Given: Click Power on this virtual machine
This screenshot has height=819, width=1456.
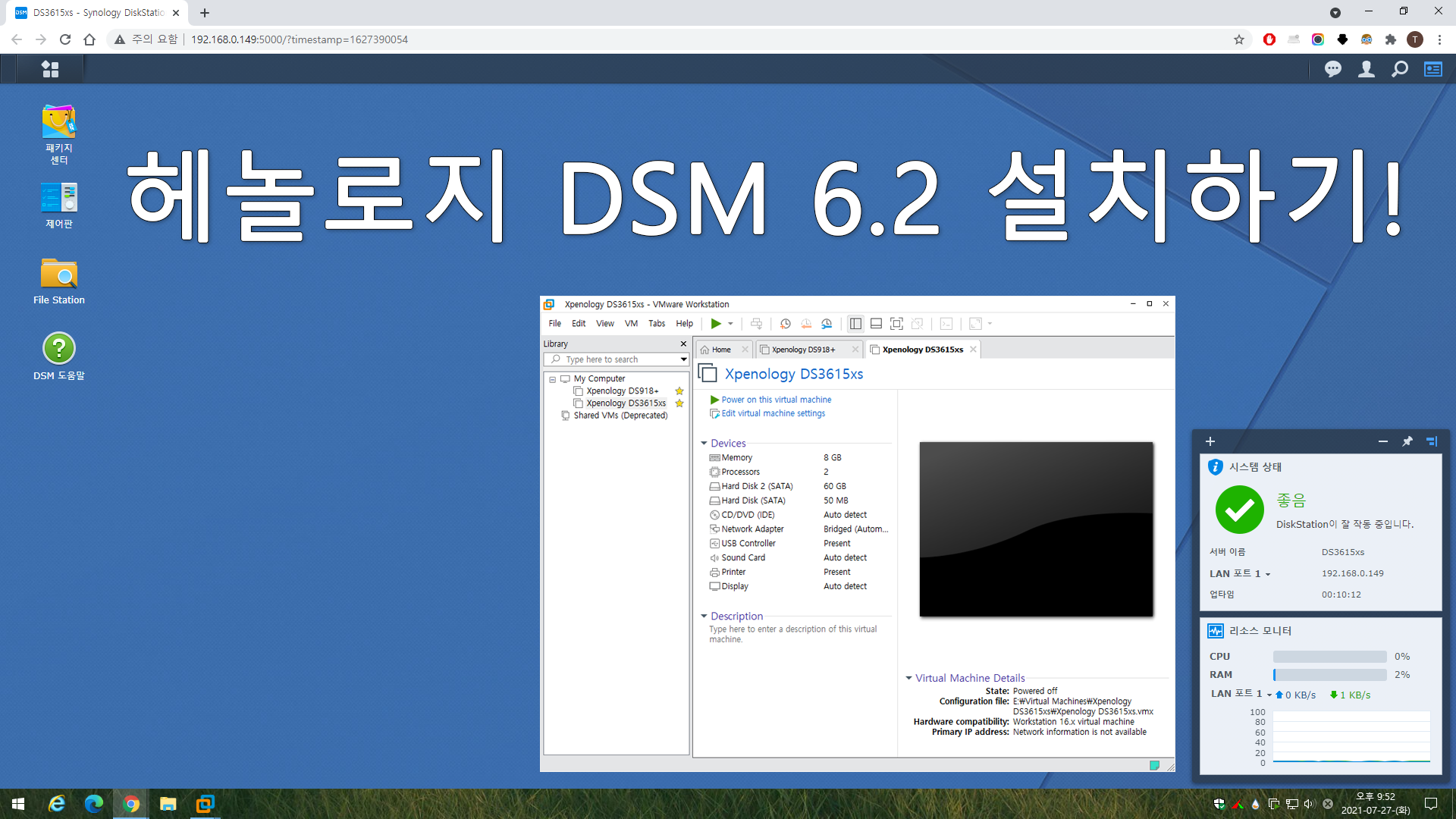Looking at the screenshot, I should [x=776, y=400].
